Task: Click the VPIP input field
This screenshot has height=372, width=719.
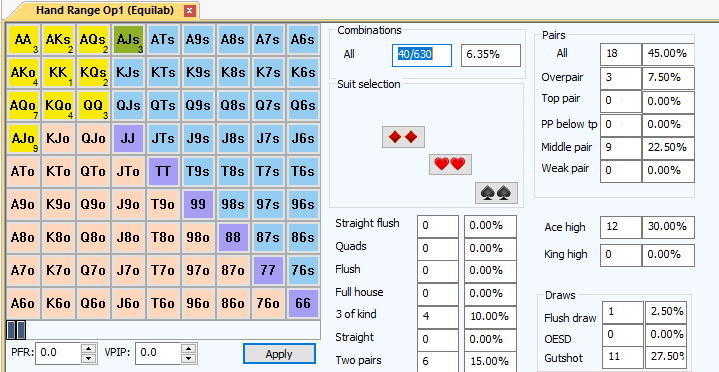Action: (x=158, y=353)
